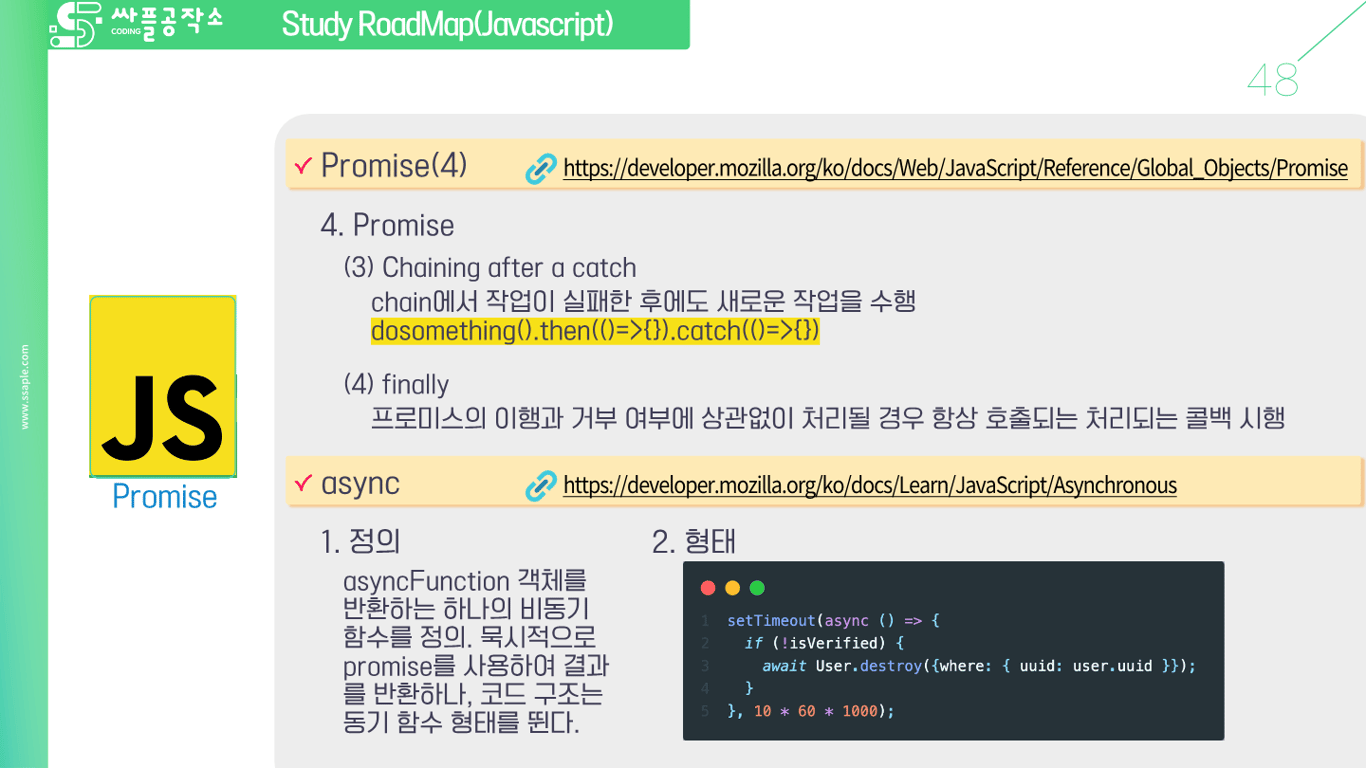Screen dimensions: 1366x768
Task: Click the chain link icon beside the async URL
Action: pos(540,484)
